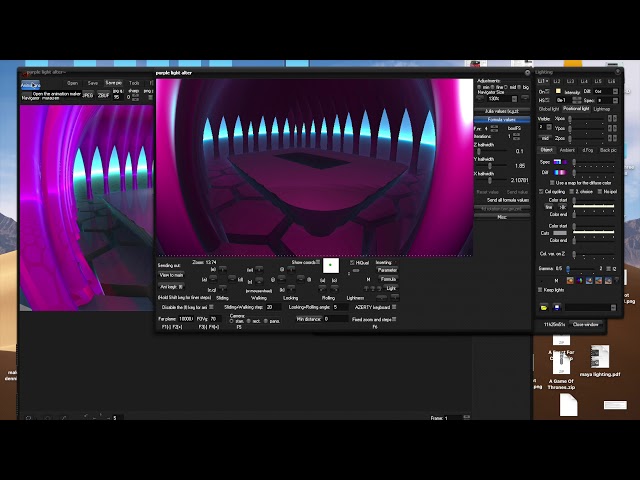Viewport: 640px width, 480px height.
Task: Enable the AZERTY keyboard checkbox
Action: click(x=394, y=307)
